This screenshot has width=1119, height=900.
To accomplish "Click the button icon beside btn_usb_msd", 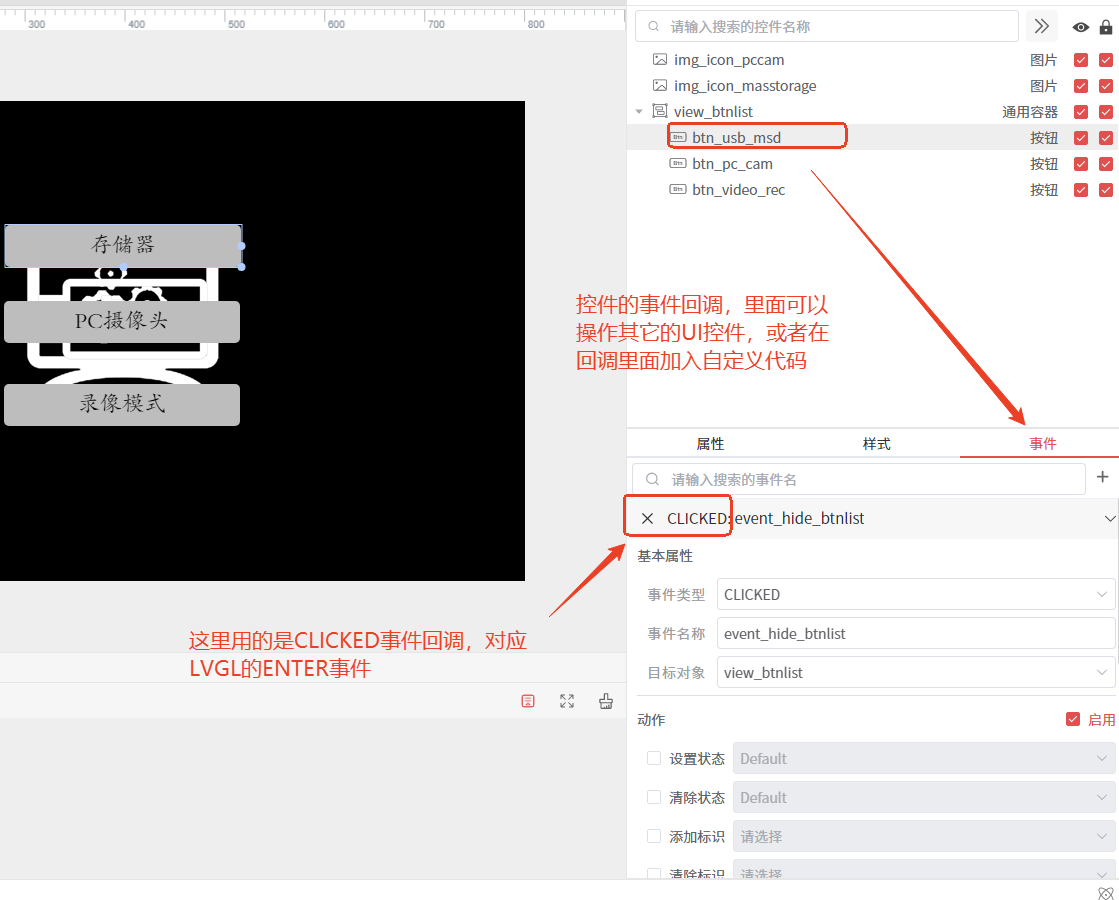I will tap(678, 137).
